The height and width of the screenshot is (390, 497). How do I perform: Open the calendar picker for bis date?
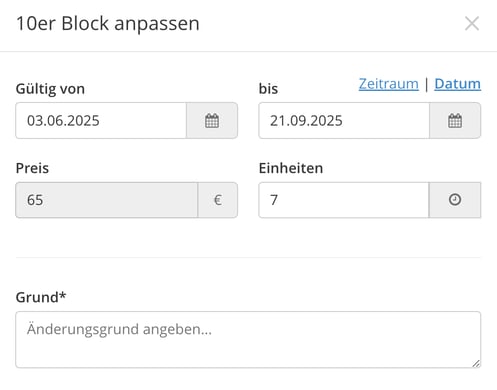455,121
